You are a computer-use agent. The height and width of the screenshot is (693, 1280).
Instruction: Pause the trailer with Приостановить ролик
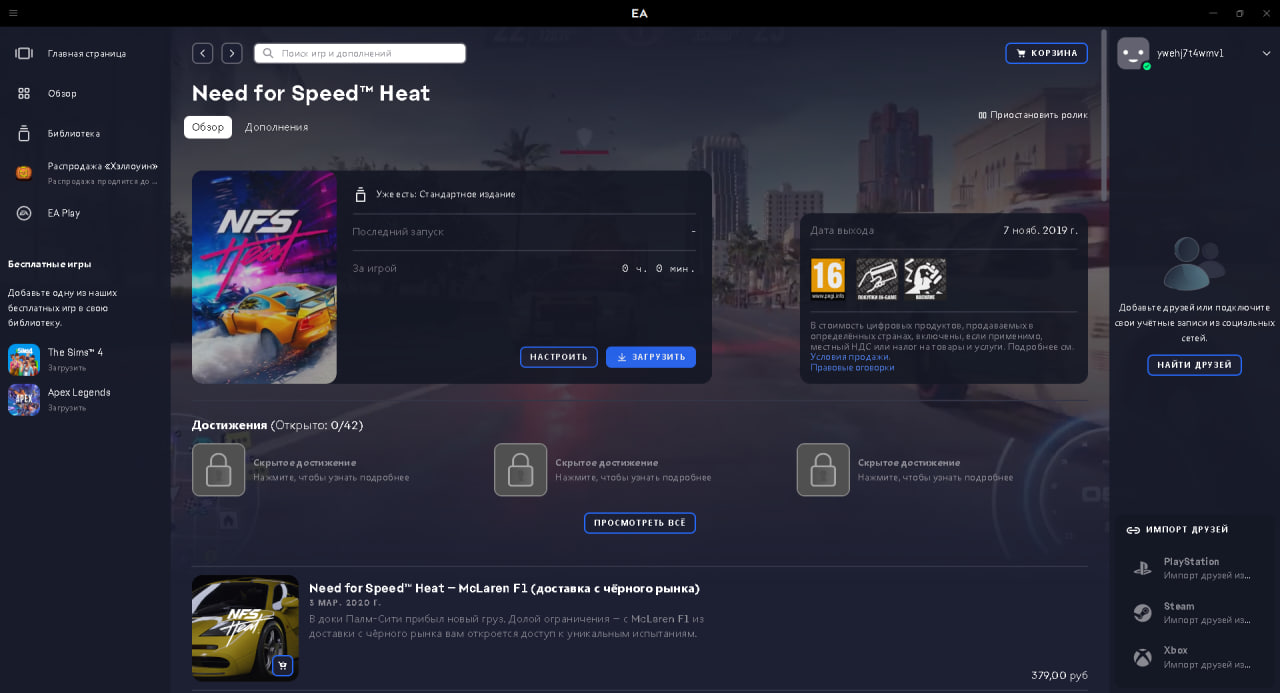[1032, 115]
